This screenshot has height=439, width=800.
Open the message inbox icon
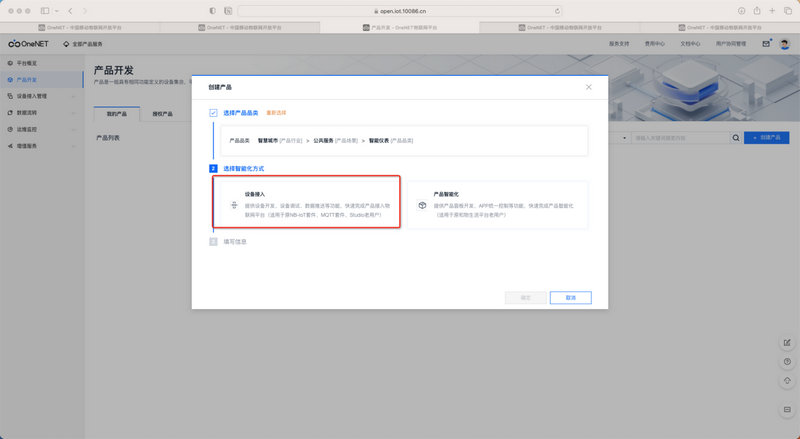pos(766,44)
